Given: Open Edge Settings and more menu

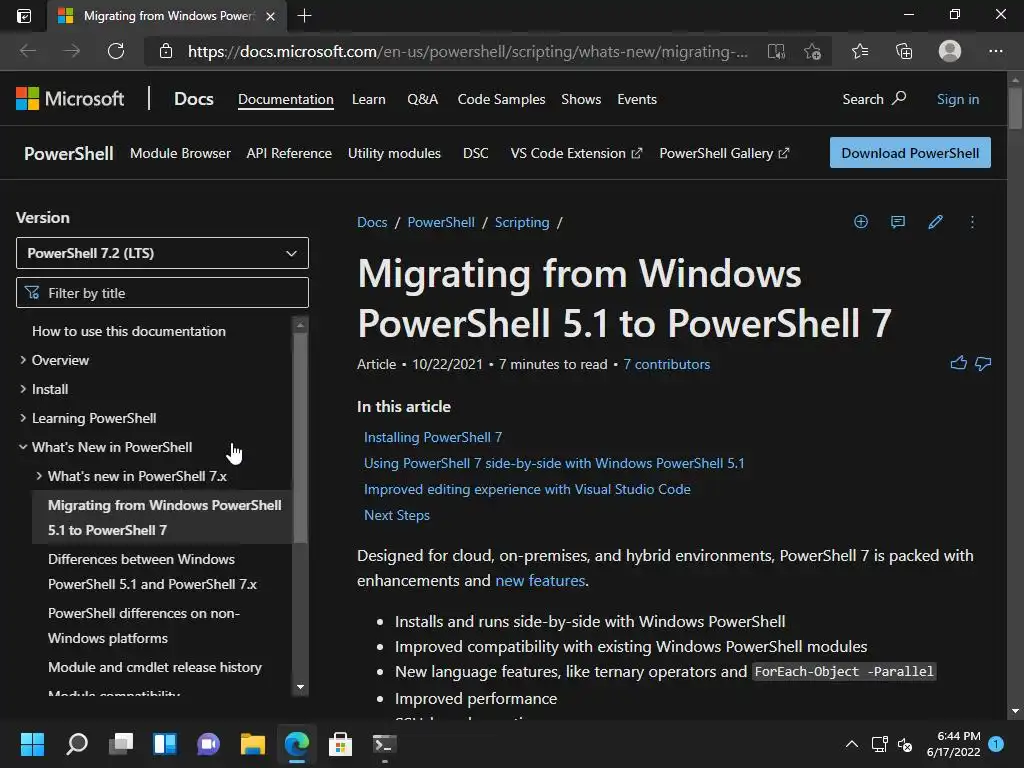Looking at the screenshot, I should pos(995,51).
